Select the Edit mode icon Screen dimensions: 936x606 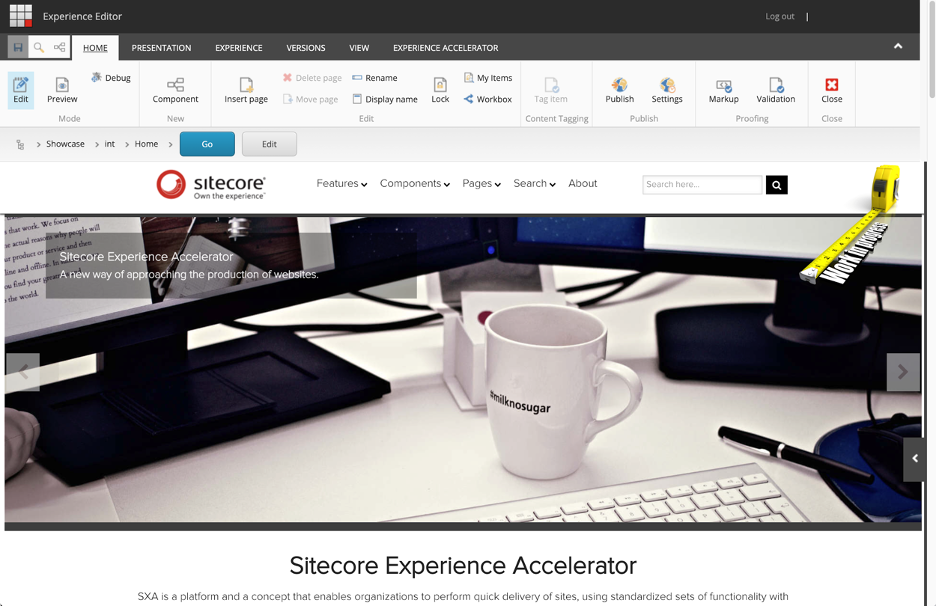[20, 88]
